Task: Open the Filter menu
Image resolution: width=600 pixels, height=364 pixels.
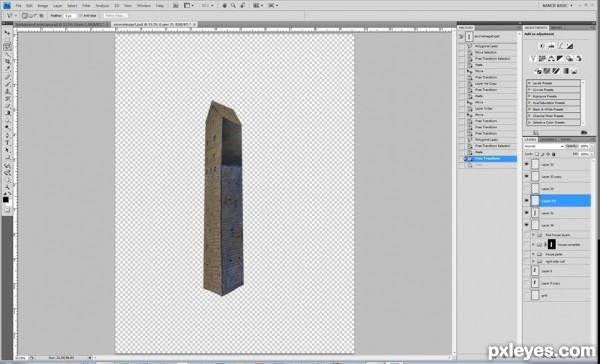Action: [x=86, y=6]
